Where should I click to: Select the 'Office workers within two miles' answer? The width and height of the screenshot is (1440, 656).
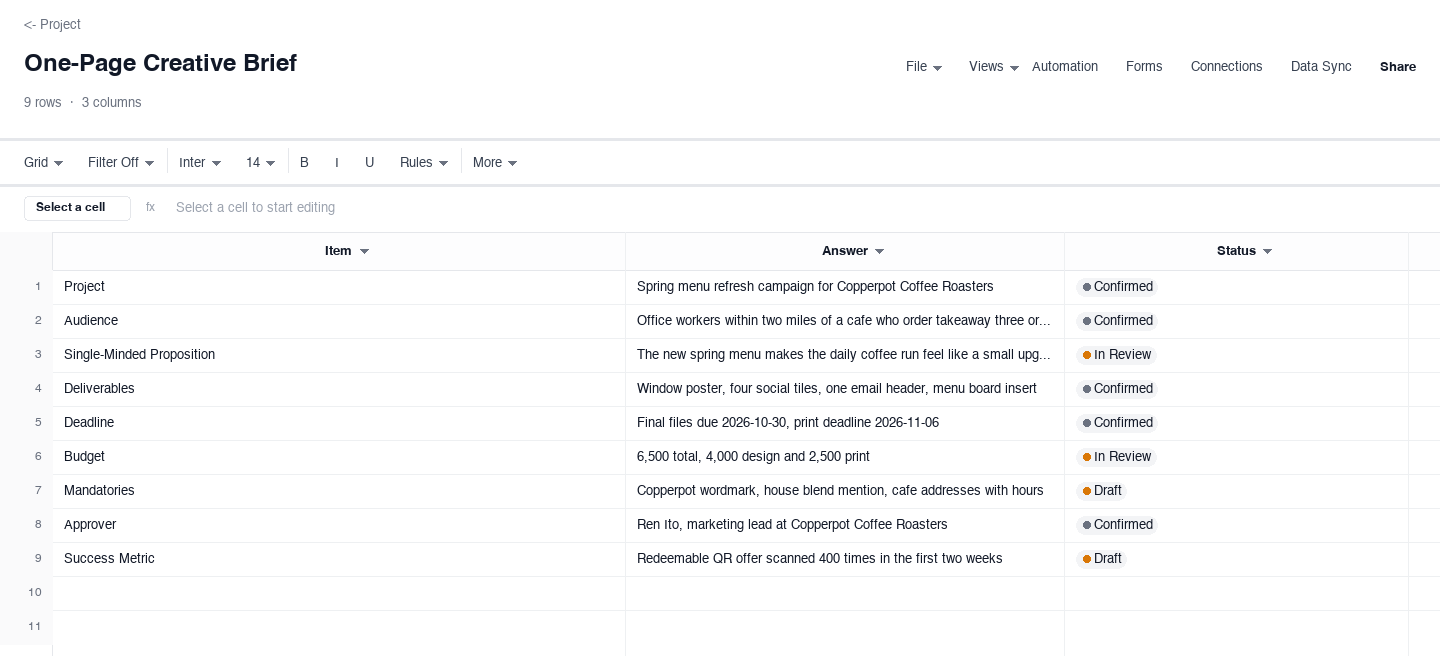[845, 321]
